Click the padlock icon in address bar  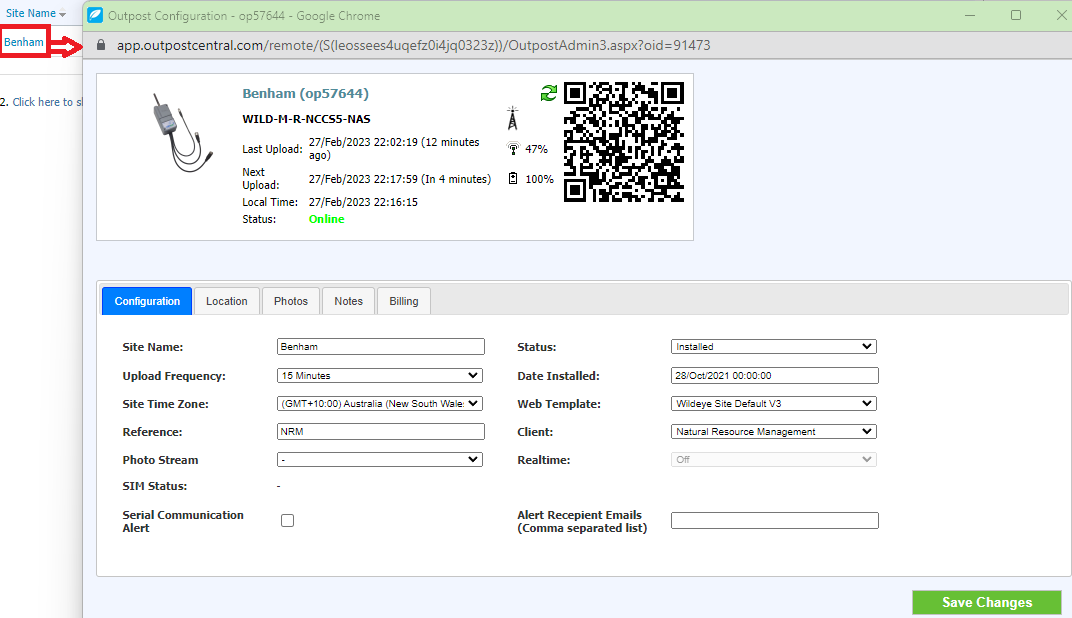click(x=100, y=46)
